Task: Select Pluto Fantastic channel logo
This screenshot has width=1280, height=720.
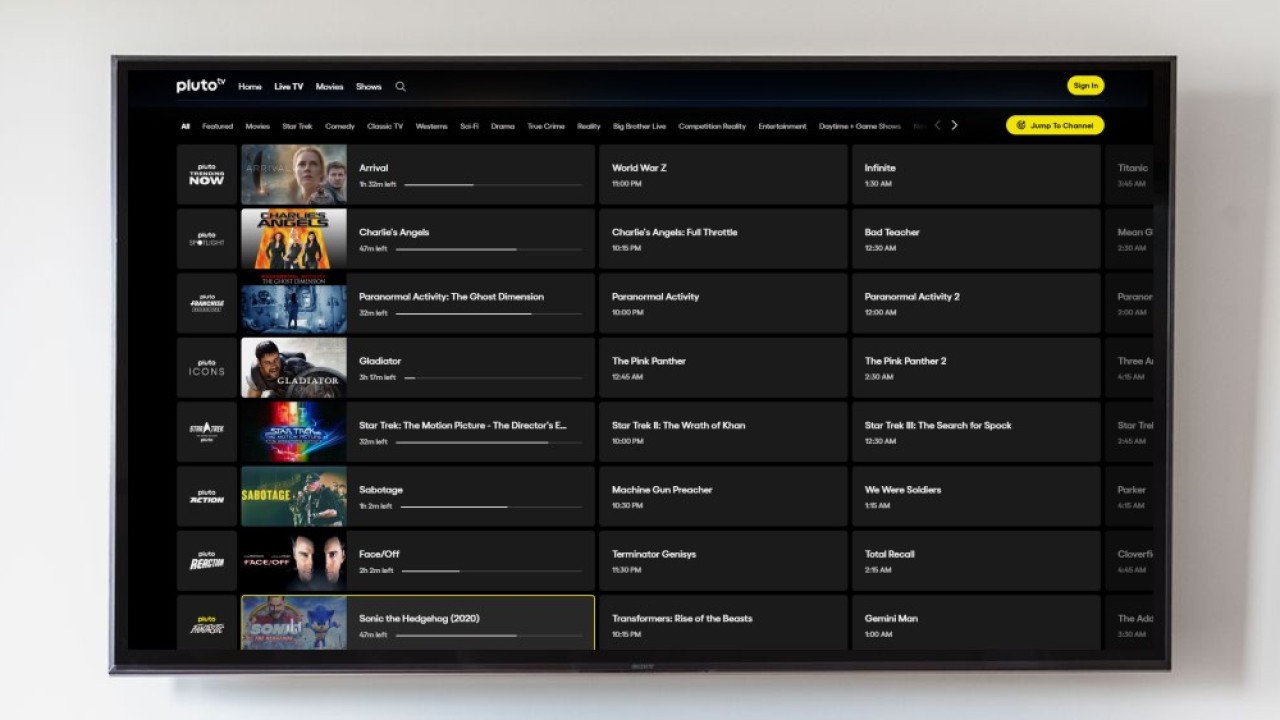Action: coord(207,623)
